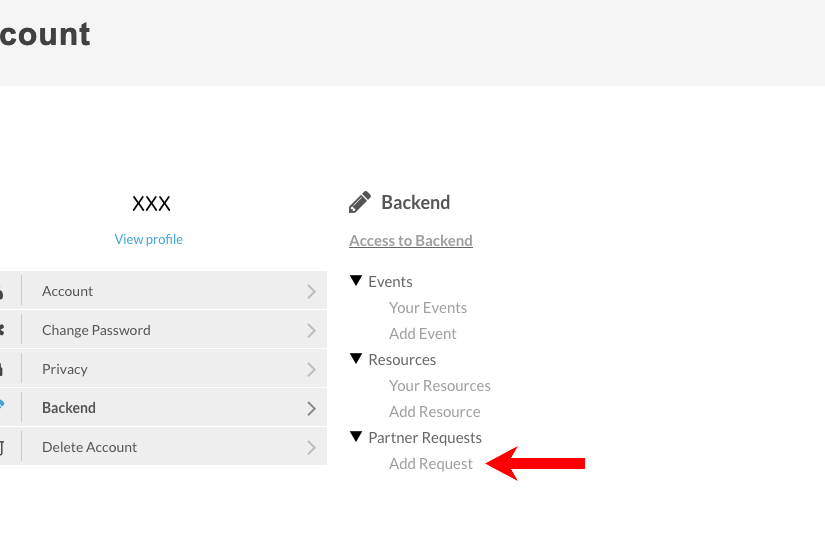Follow the Access to Backend link
Viewport: 825px width, 540px height.
click(411, 241)
